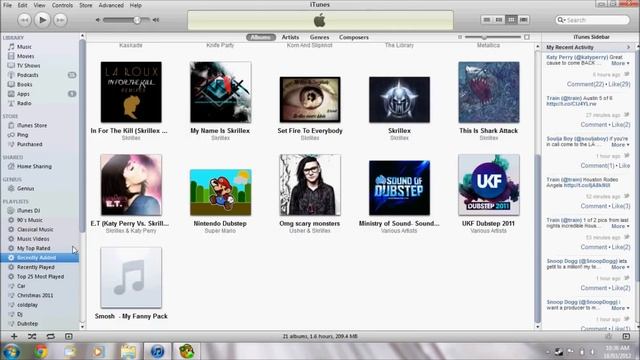Screen dimensions: 640x360
Task: Toggle the iTunes Sidebar button
Action: [x=626, y=336]
